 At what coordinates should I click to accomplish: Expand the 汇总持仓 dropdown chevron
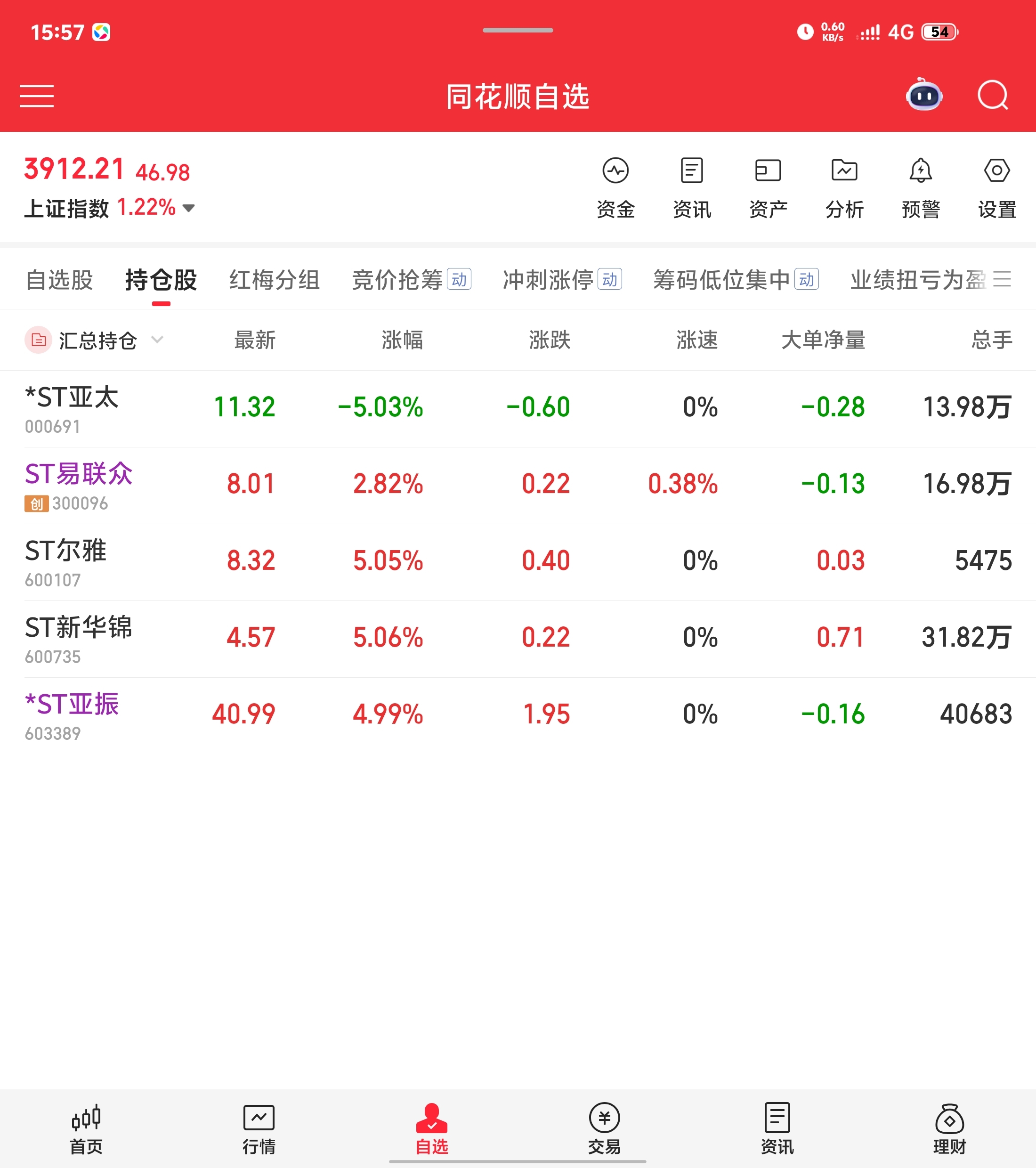pyautogui.click(x=157, y=340)
